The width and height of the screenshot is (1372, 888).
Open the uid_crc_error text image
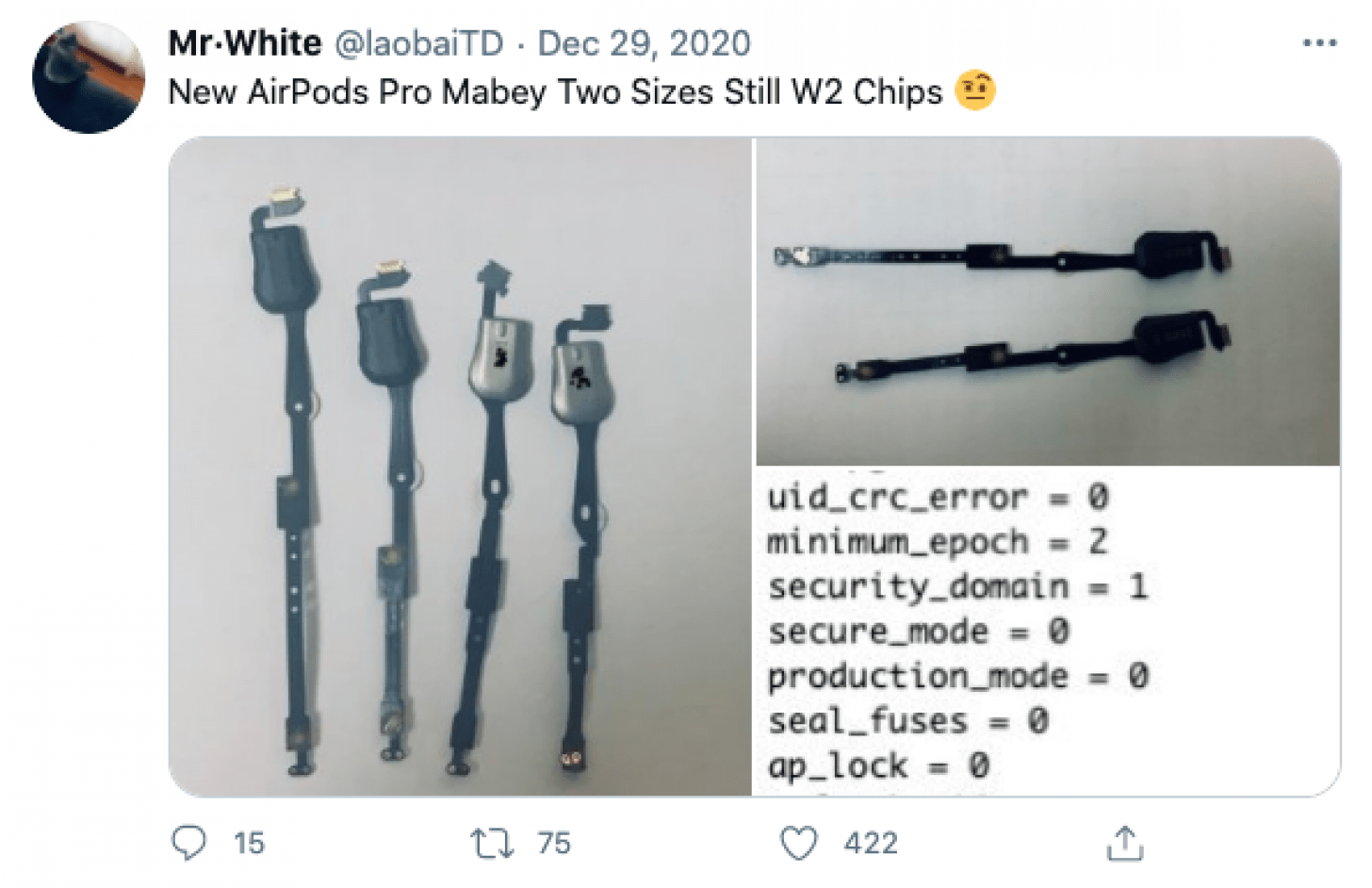point(1048,632)
